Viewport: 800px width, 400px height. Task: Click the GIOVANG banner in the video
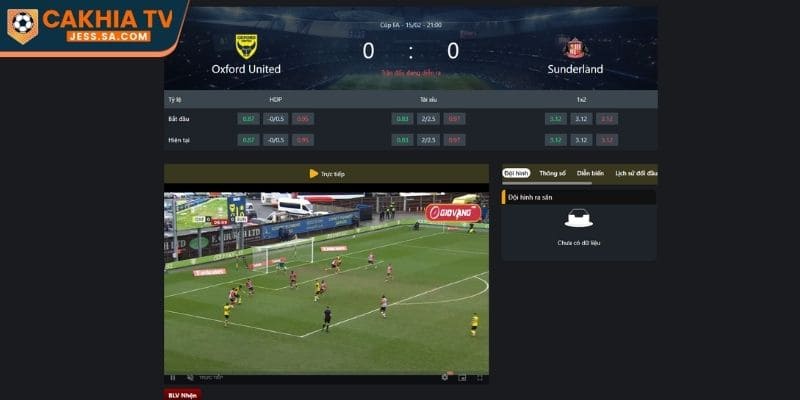pyautogui.click(x=453, y=213)
